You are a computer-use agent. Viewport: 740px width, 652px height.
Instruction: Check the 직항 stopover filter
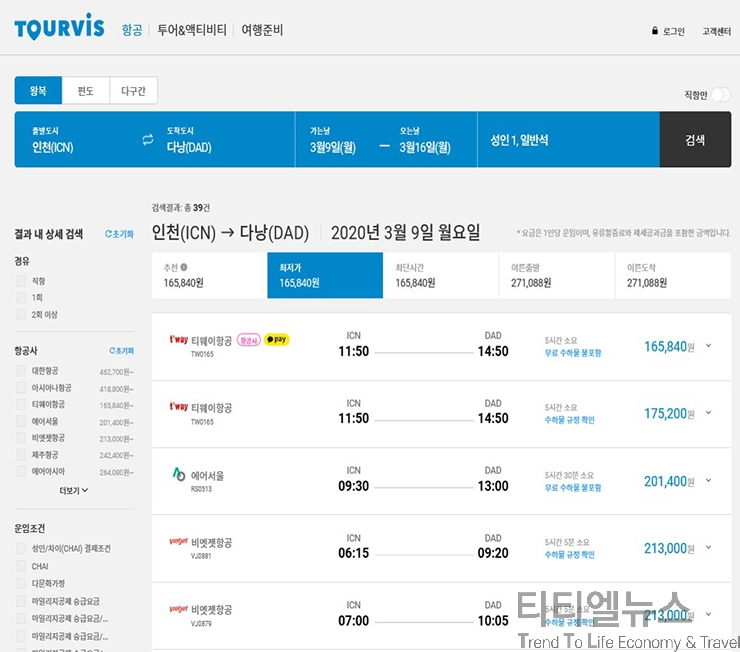point(21,281)
